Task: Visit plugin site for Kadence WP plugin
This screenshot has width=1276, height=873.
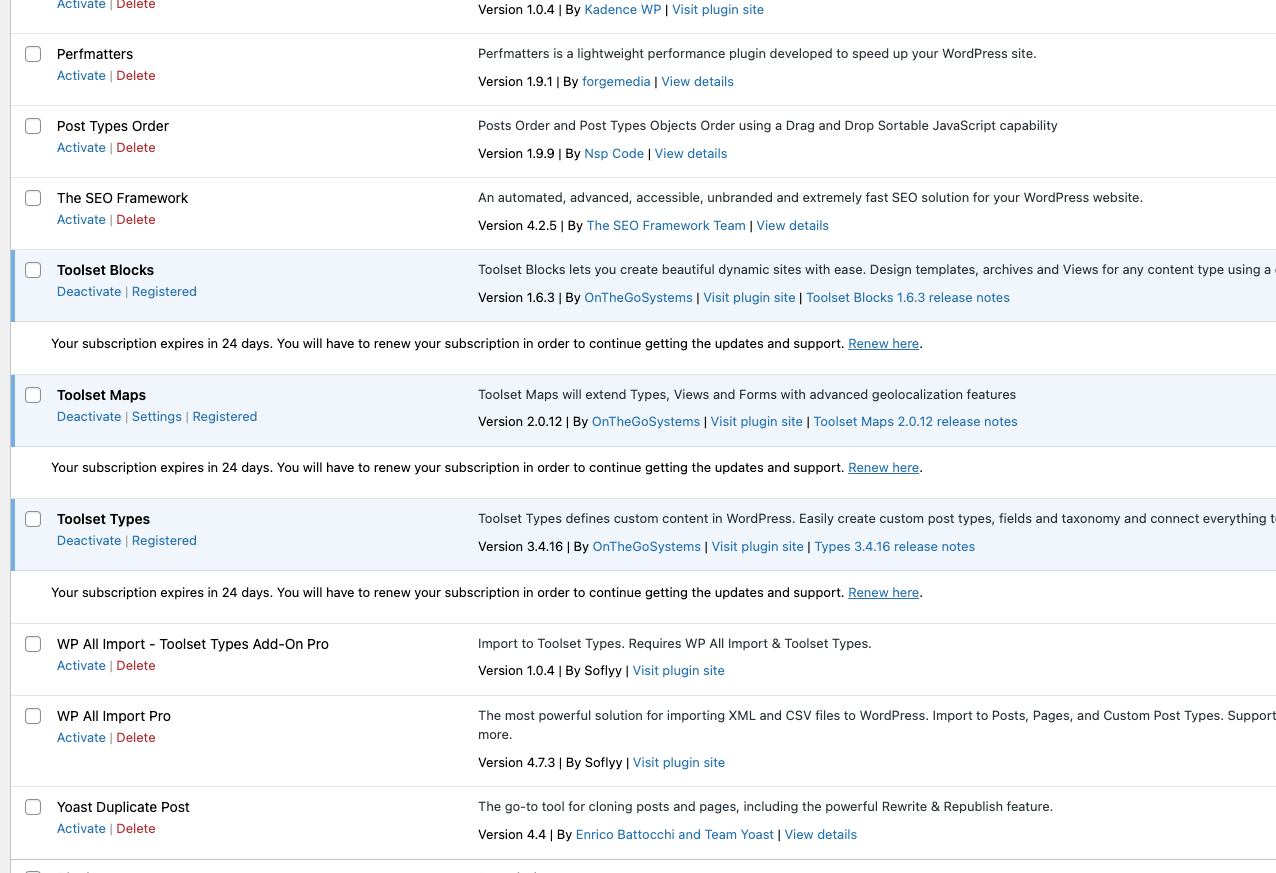Action: point(718,10)
